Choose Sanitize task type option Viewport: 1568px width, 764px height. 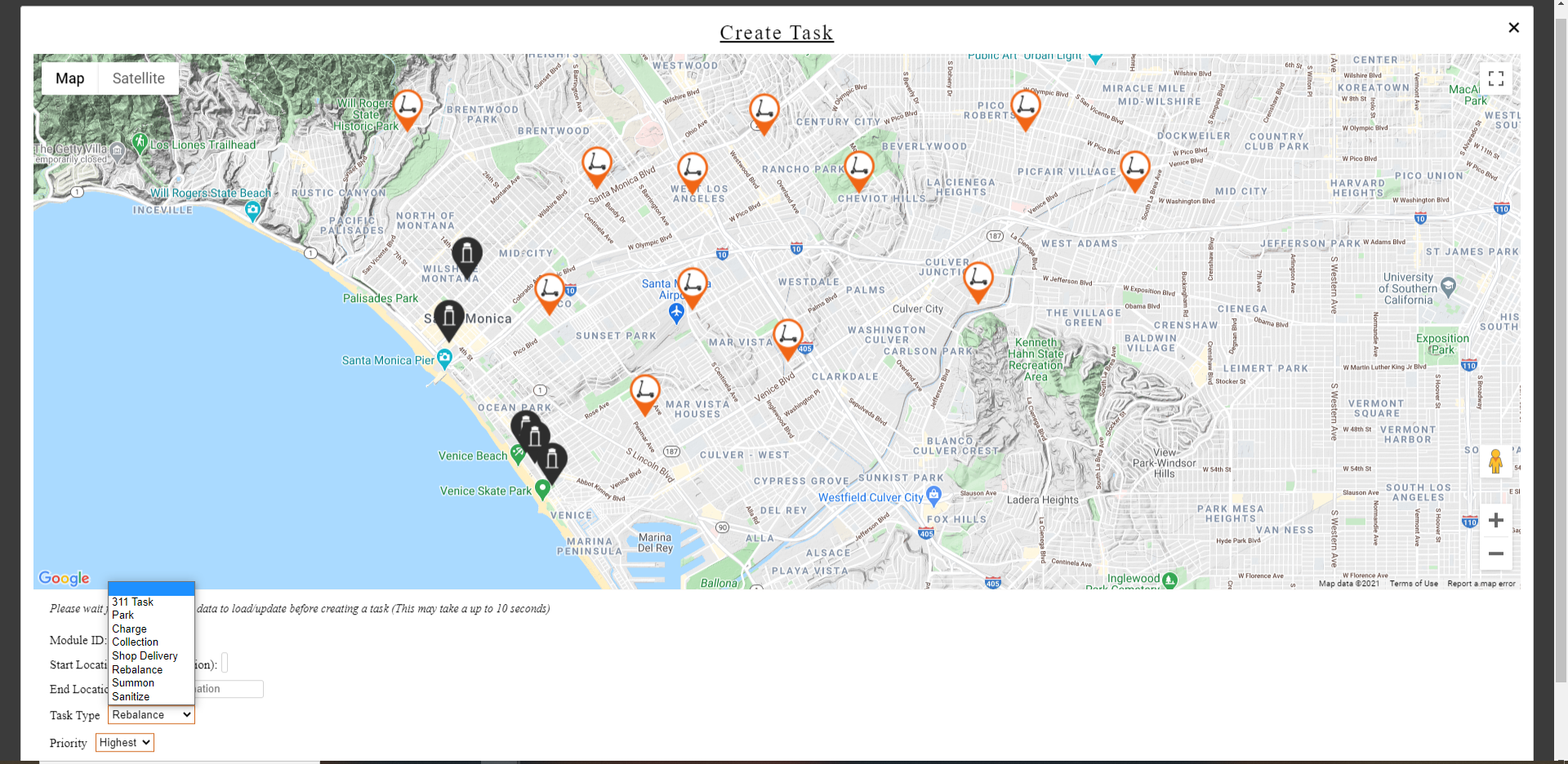coord(151,697)
